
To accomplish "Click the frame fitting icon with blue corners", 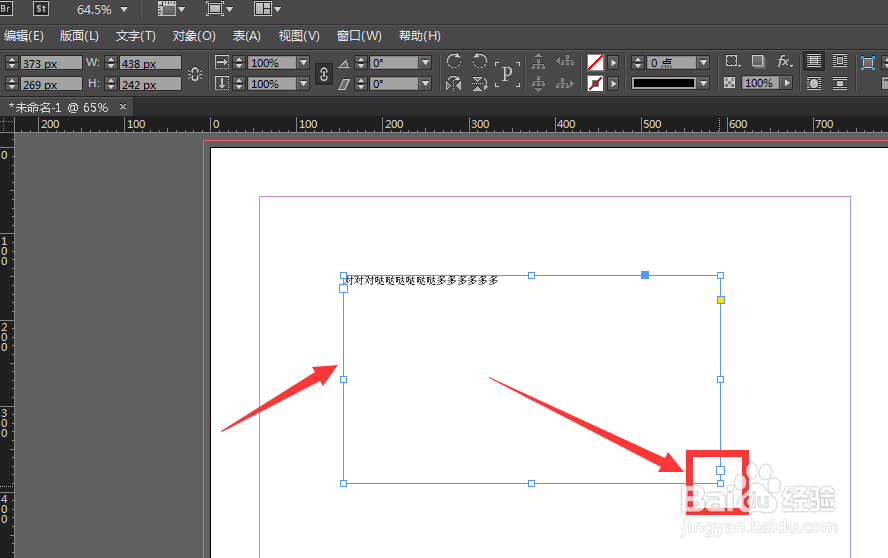I will [868, 62].
